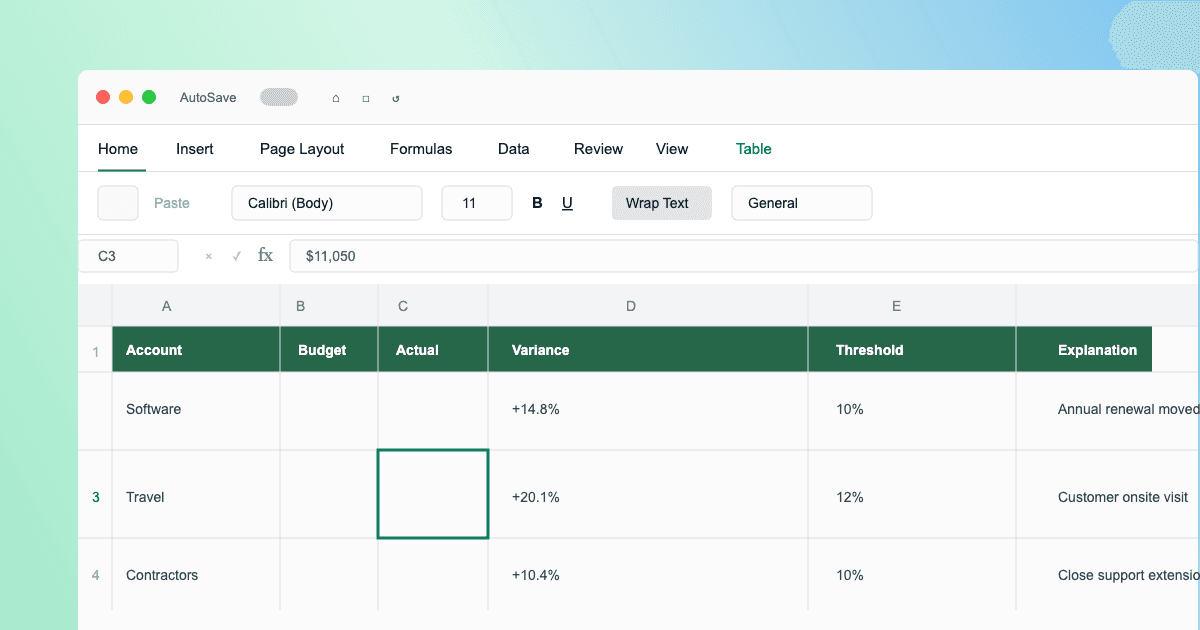The height and width of the screenshot is (630, 1200).
Task: Select column D header
Action: [648, 306]
